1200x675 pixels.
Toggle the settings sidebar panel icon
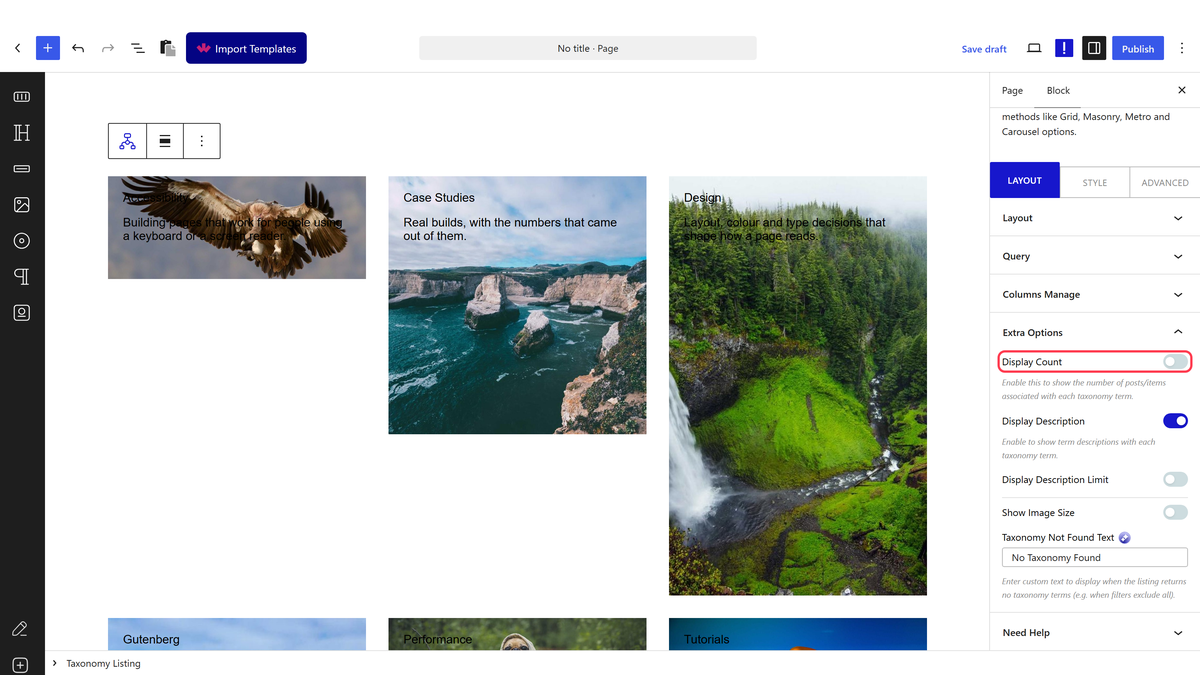tap(1094, 48)
